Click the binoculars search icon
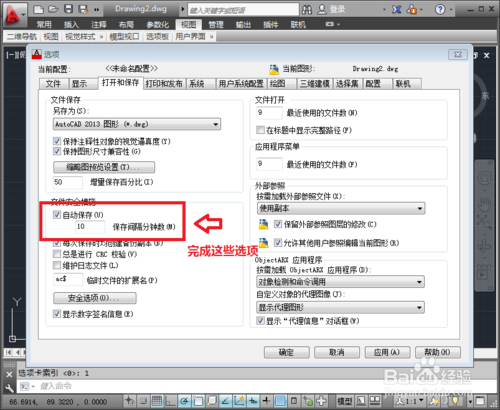 (x=307, y=10)
